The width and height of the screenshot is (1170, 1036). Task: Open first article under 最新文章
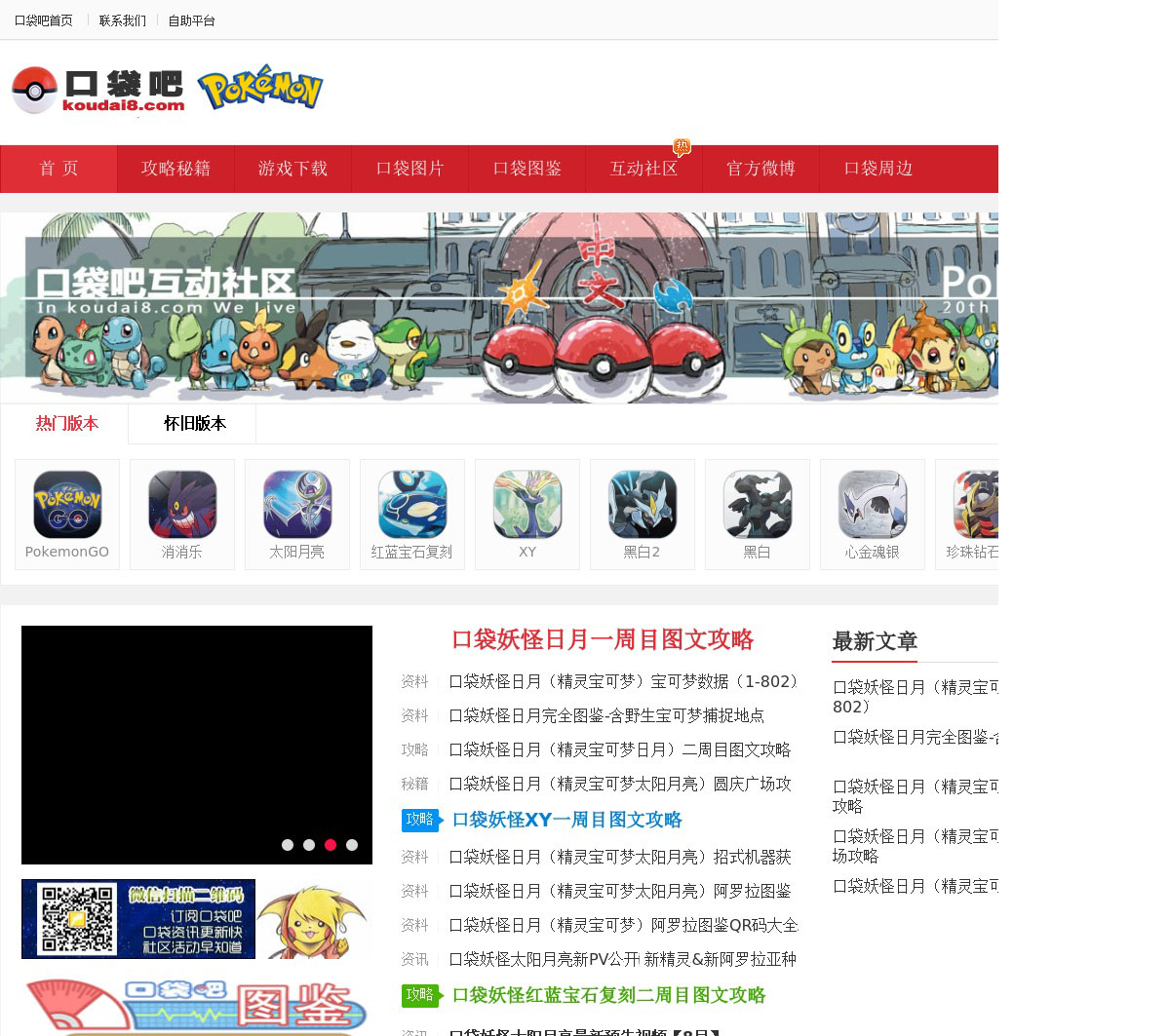click(x=916, y=697)
